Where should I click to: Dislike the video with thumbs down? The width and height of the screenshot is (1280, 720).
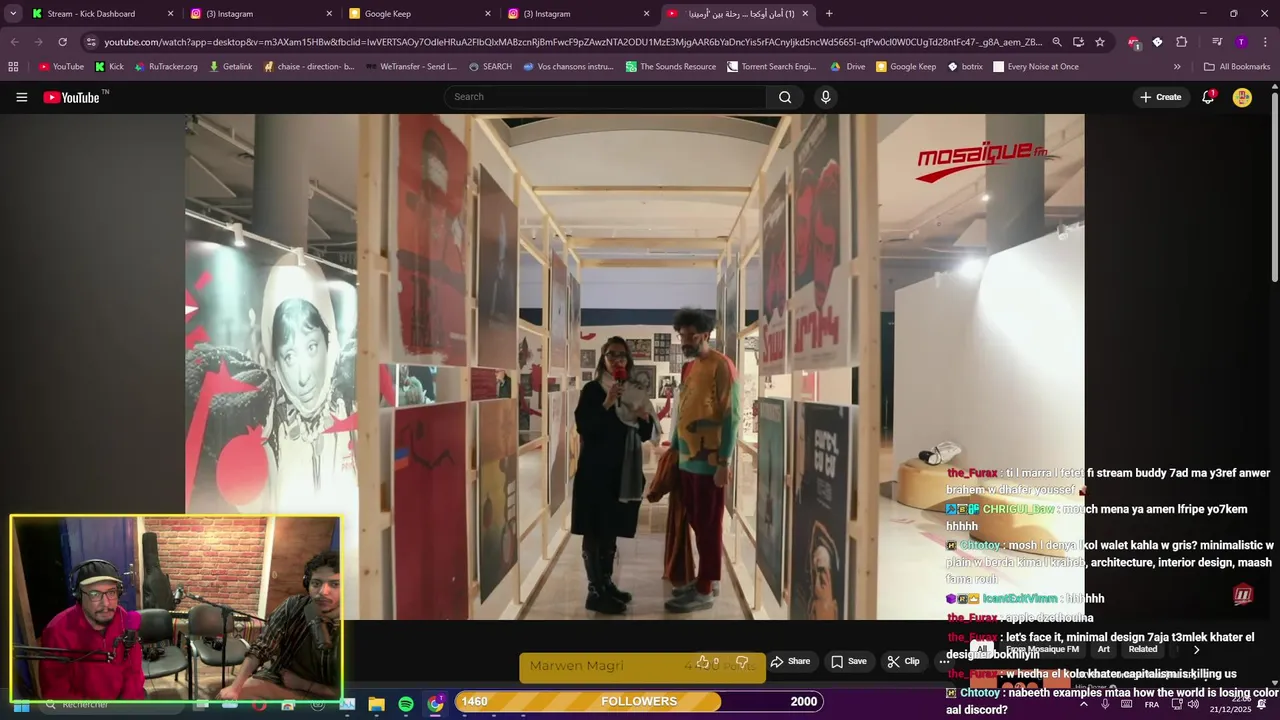(x=742, y=661)
